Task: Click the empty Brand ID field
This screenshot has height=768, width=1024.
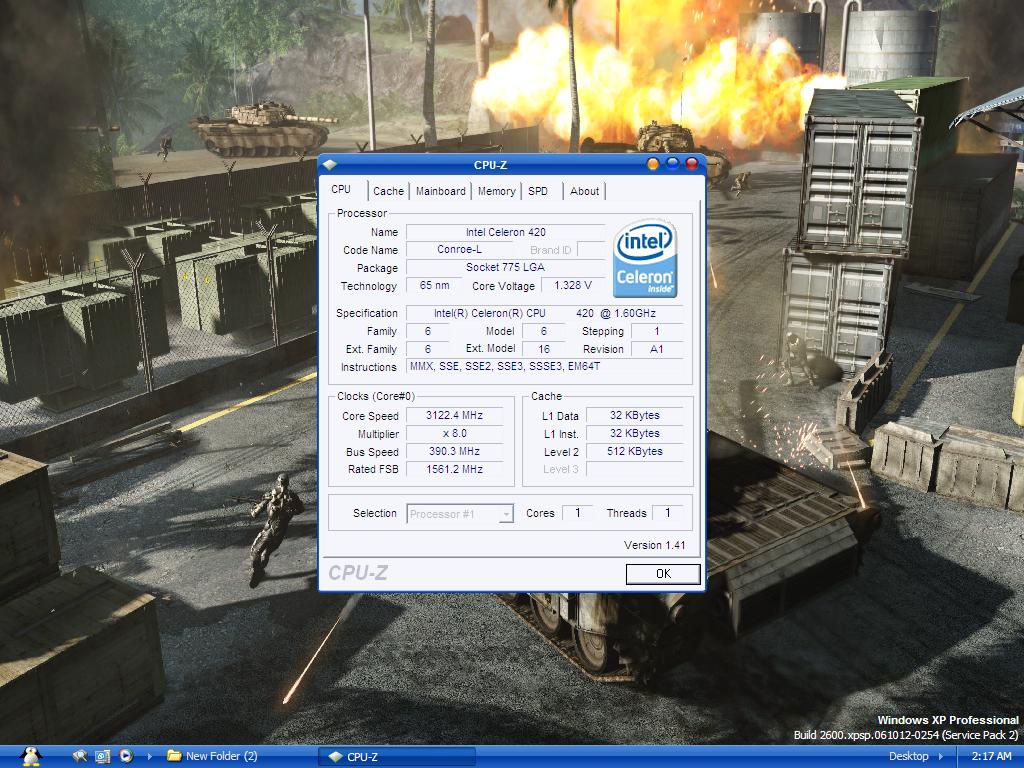Action: click(591, 250)
